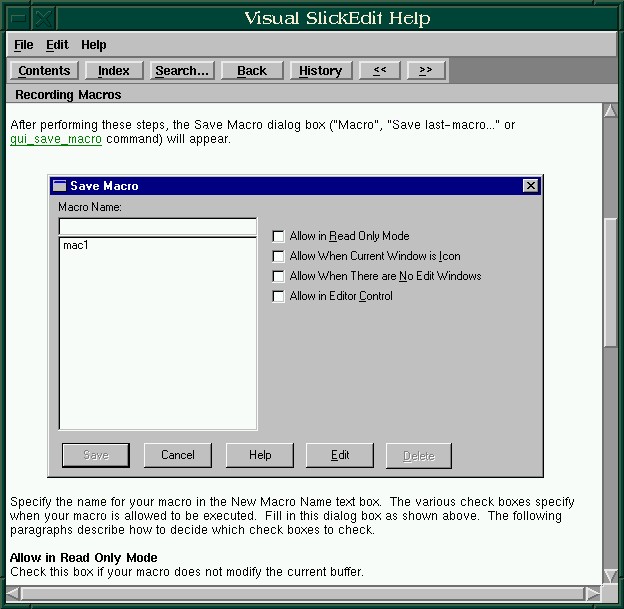Click the Search... button
The width and height of the screenshot is (624, 609).
182,71
